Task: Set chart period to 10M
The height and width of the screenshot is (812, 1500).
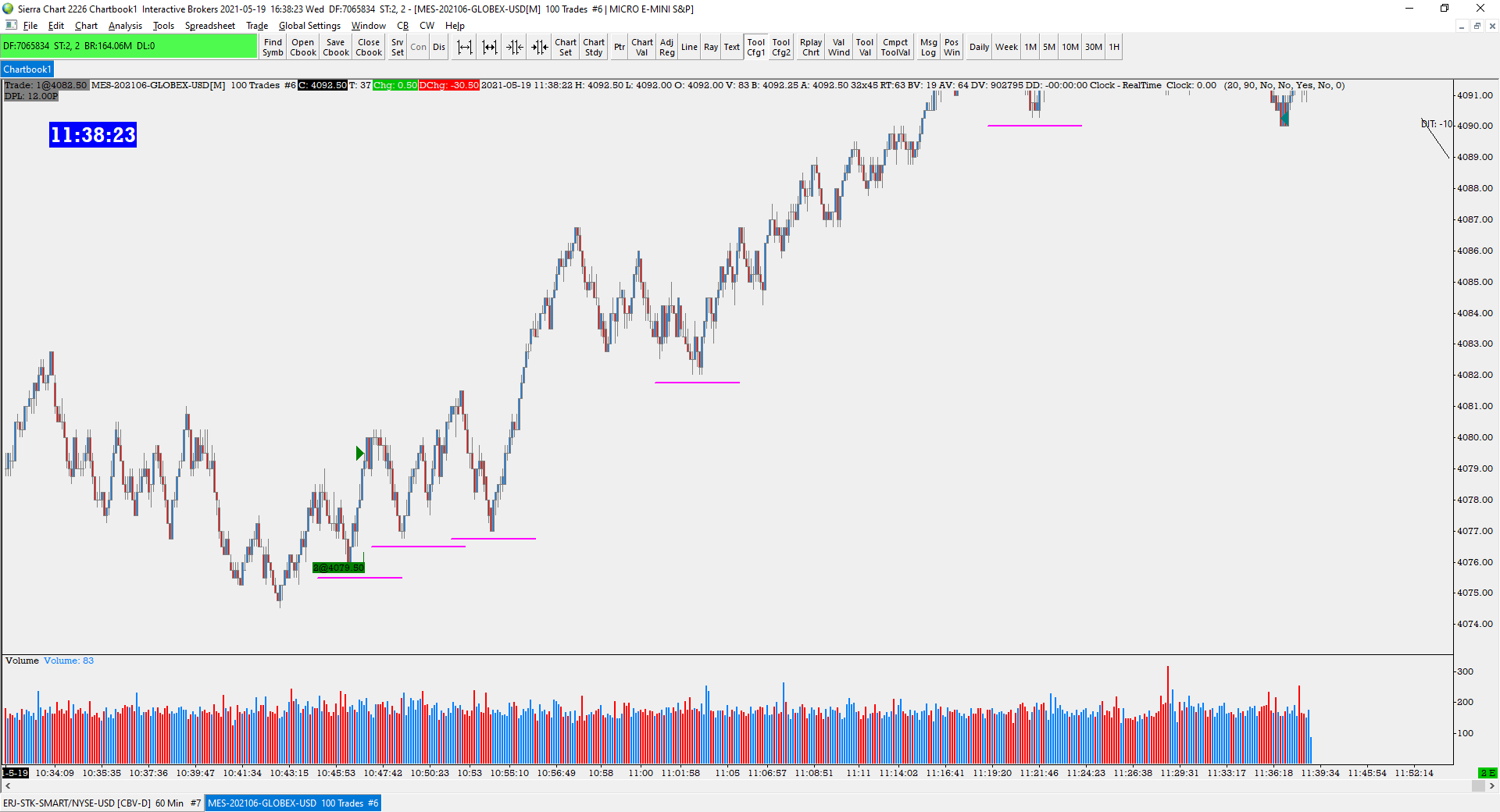Action: pos(1070,47)
